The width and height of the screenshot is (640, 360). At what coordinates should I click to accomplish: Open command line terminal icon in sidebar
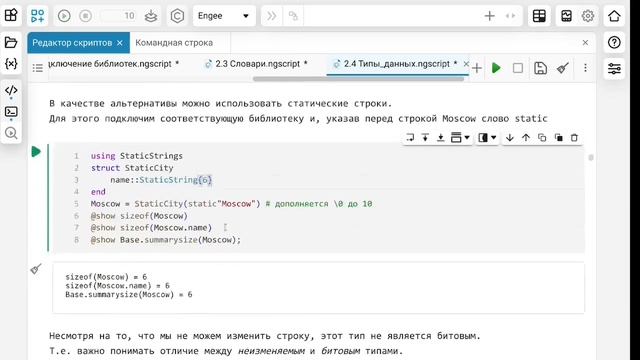[x=11, y=111]
